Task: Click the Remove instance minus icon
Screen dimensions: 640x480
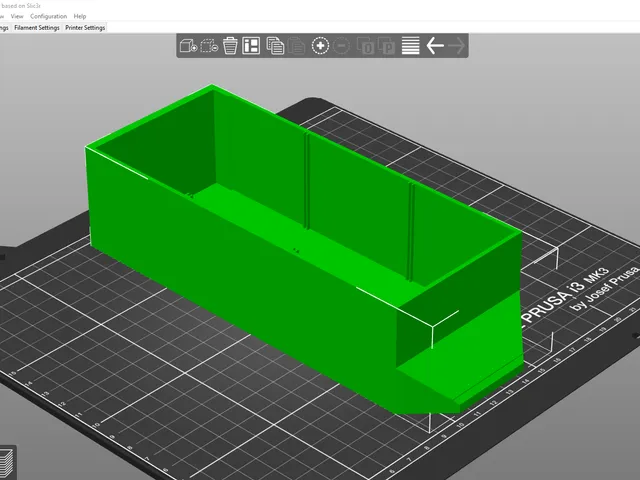Action: point(342,46)
